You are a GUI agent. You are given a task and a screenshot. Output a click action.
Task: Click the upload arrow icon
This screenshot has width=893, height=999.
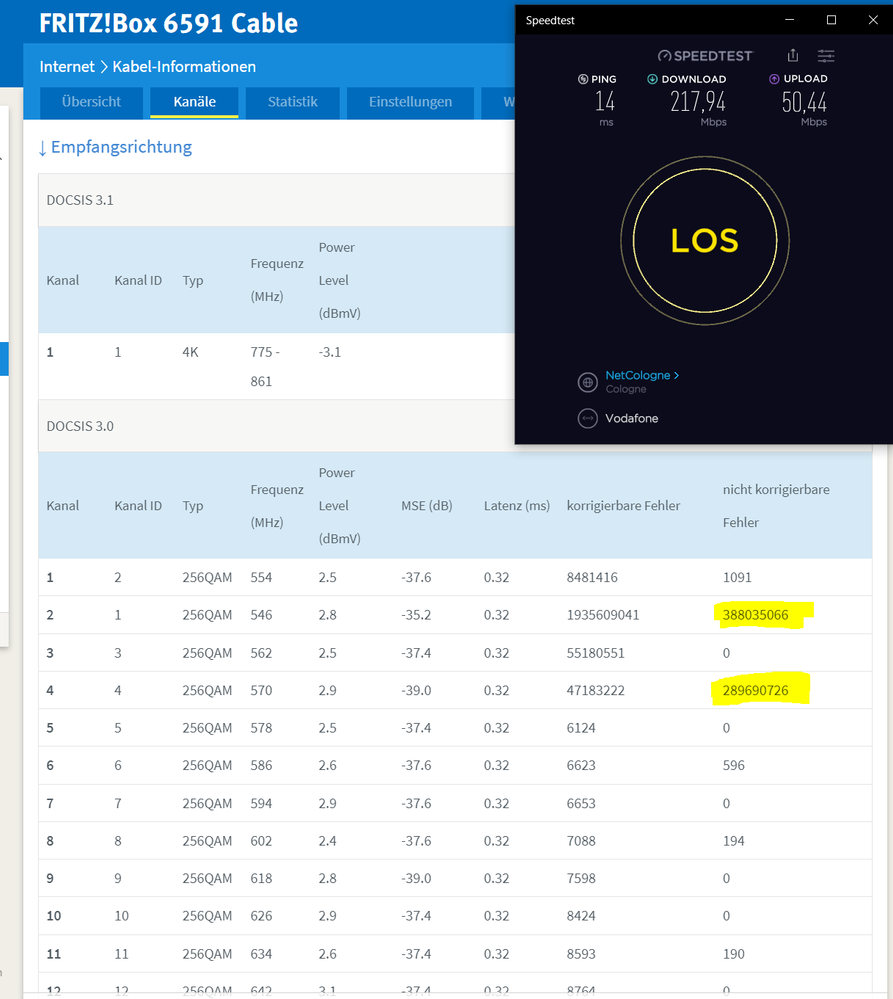(x=774, y=79)
